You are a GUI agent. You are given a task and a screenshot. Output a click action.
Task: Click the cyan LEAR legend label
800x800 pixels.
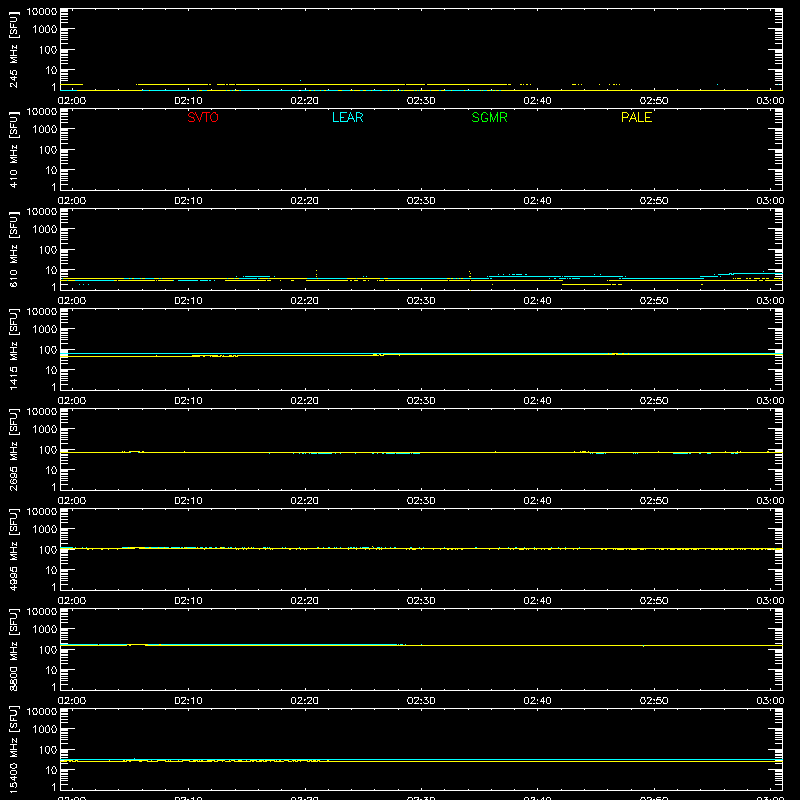click(347, 117)
